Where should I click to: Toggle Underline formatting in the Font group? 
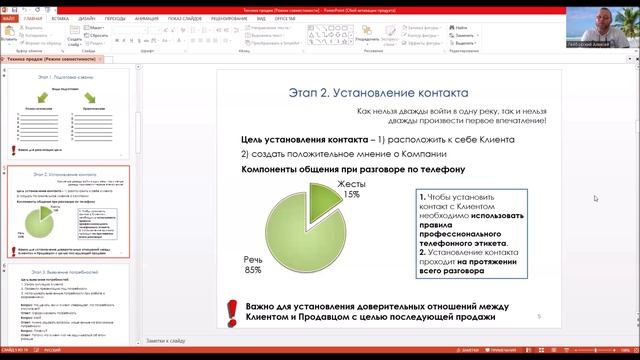(x=131, y=41)
